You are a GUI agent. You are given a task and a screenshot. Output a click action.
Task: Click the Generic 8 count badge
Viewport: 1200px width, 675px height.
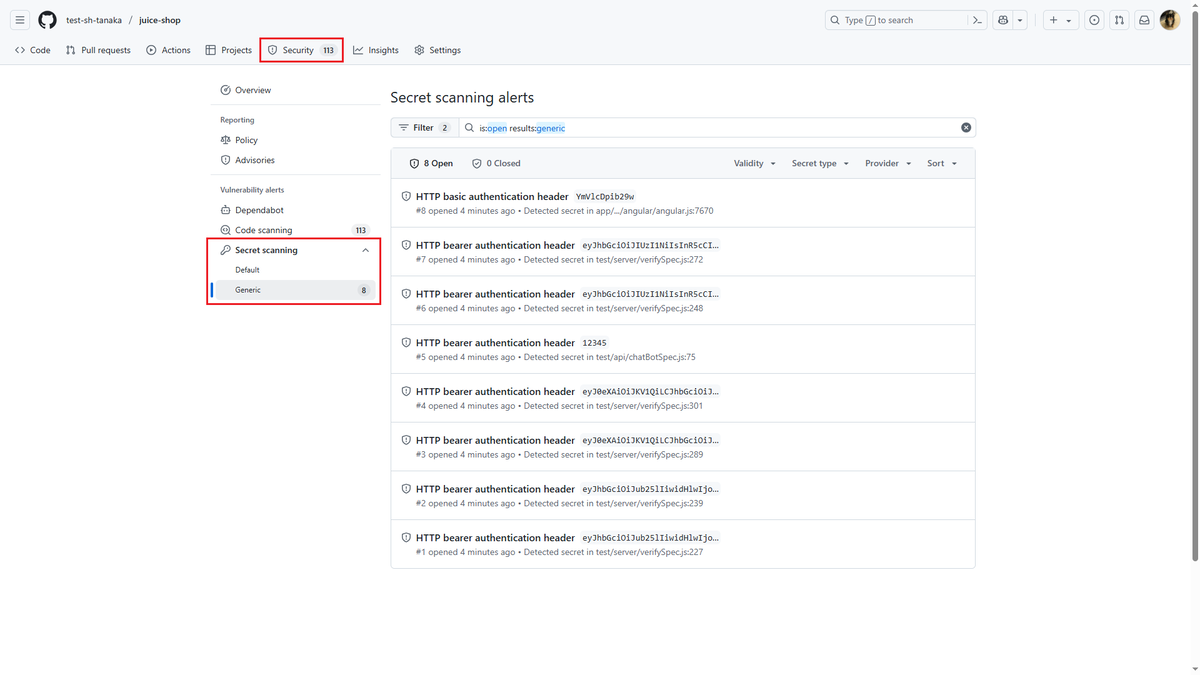point(364,290)
